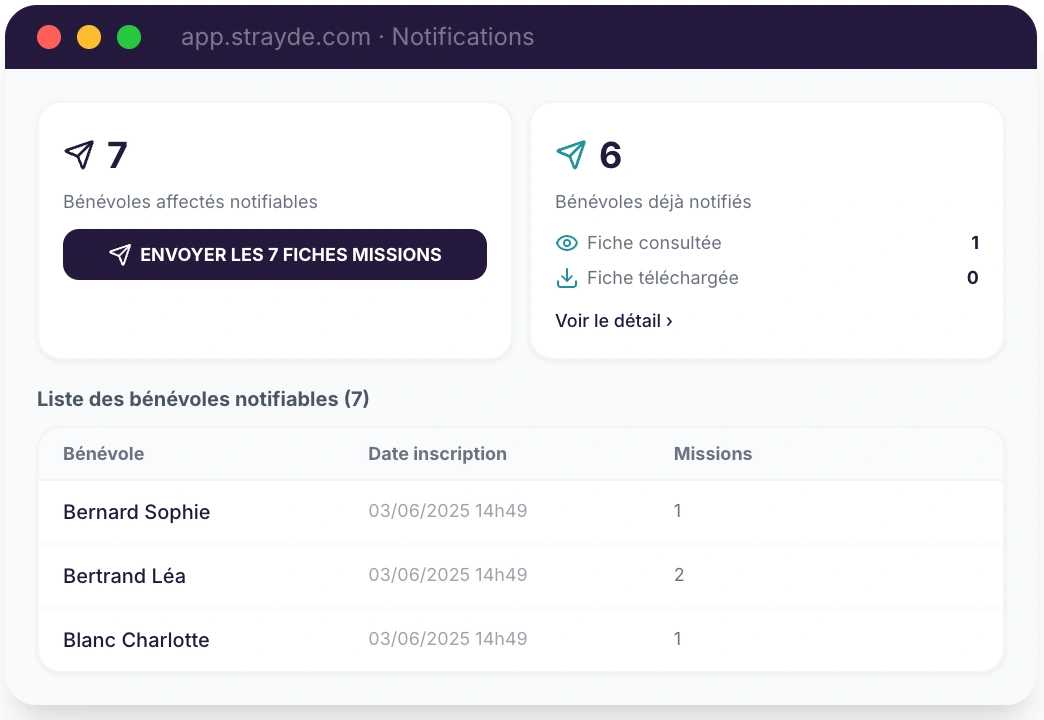1044x720 pixels.
Task: Click the Date inscription column header
Action: coord(437,453)
